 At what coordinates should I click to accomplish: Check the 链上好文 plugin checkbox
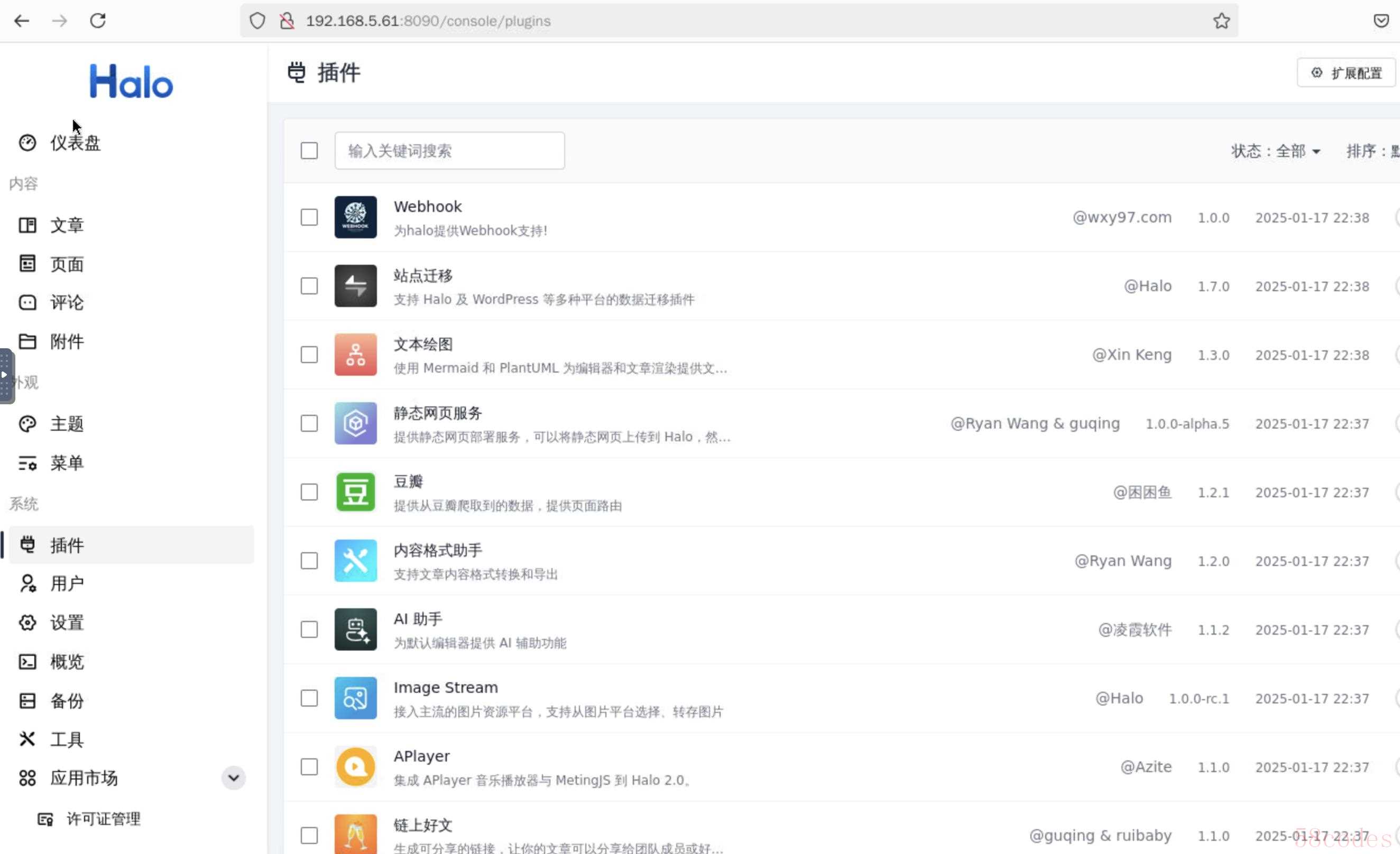click(x=309, y=836)
